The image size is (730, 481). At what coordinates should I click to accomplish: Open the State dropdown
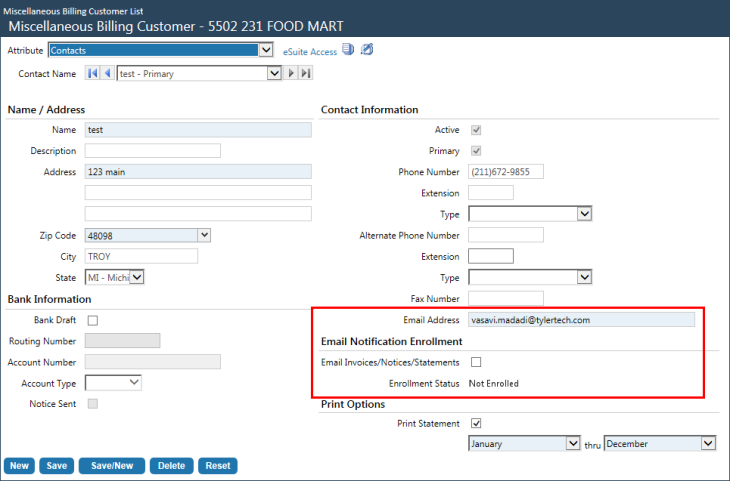tap(137, 277)
